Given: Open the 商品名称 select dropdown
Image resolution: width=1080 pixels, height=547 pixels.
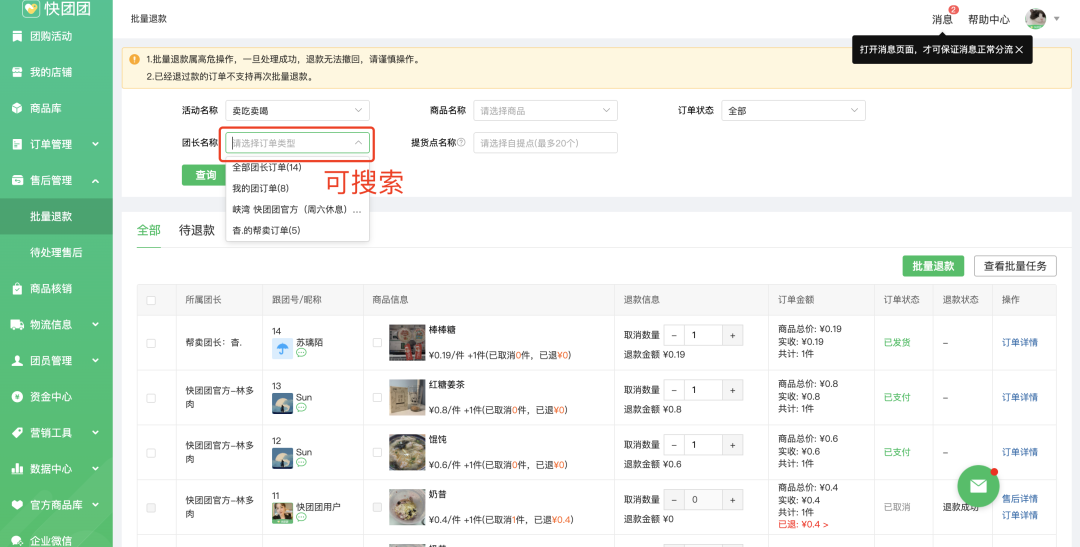Looking at the screenshot, I should [545, 111].
